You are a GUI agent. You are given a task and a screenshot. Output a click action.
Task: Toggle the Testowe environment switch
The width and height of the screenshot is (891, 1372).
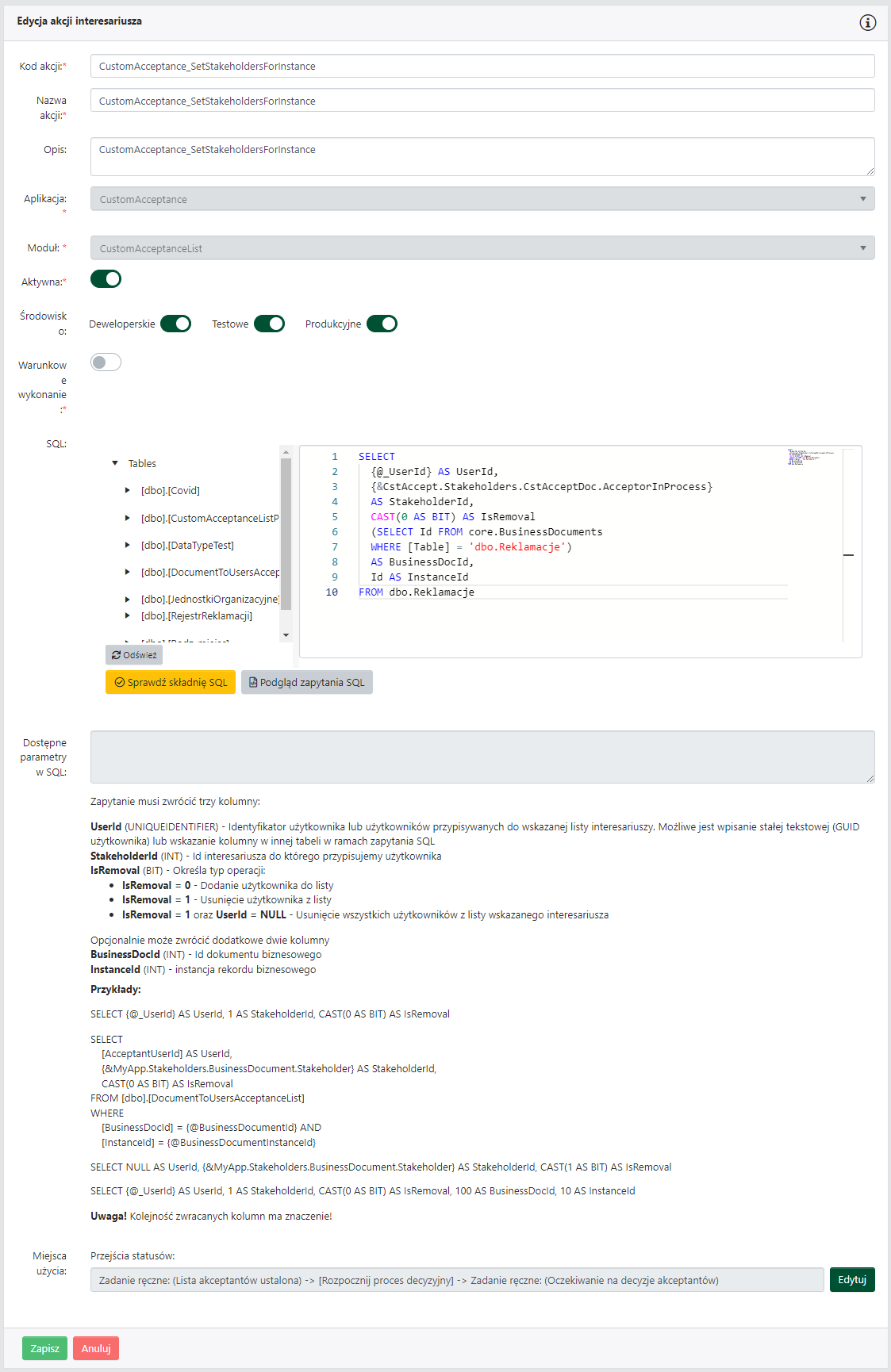tap(269, 324)
